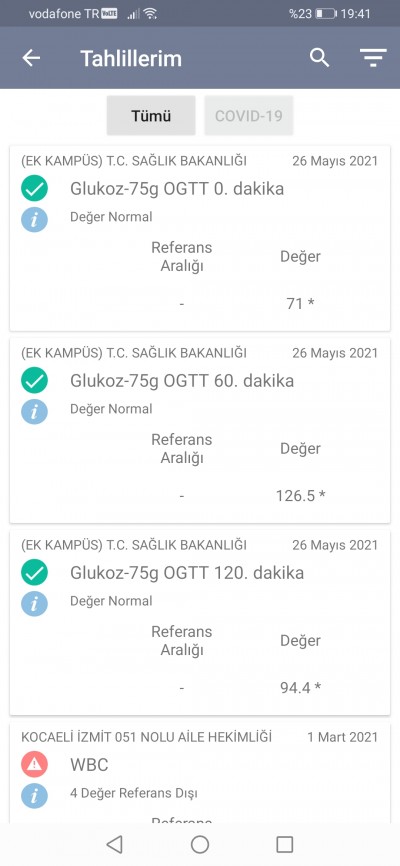This screenshot has height=866, width=400.
Task: Switch to the COVID-19 tab
Action: pos(249,115)
